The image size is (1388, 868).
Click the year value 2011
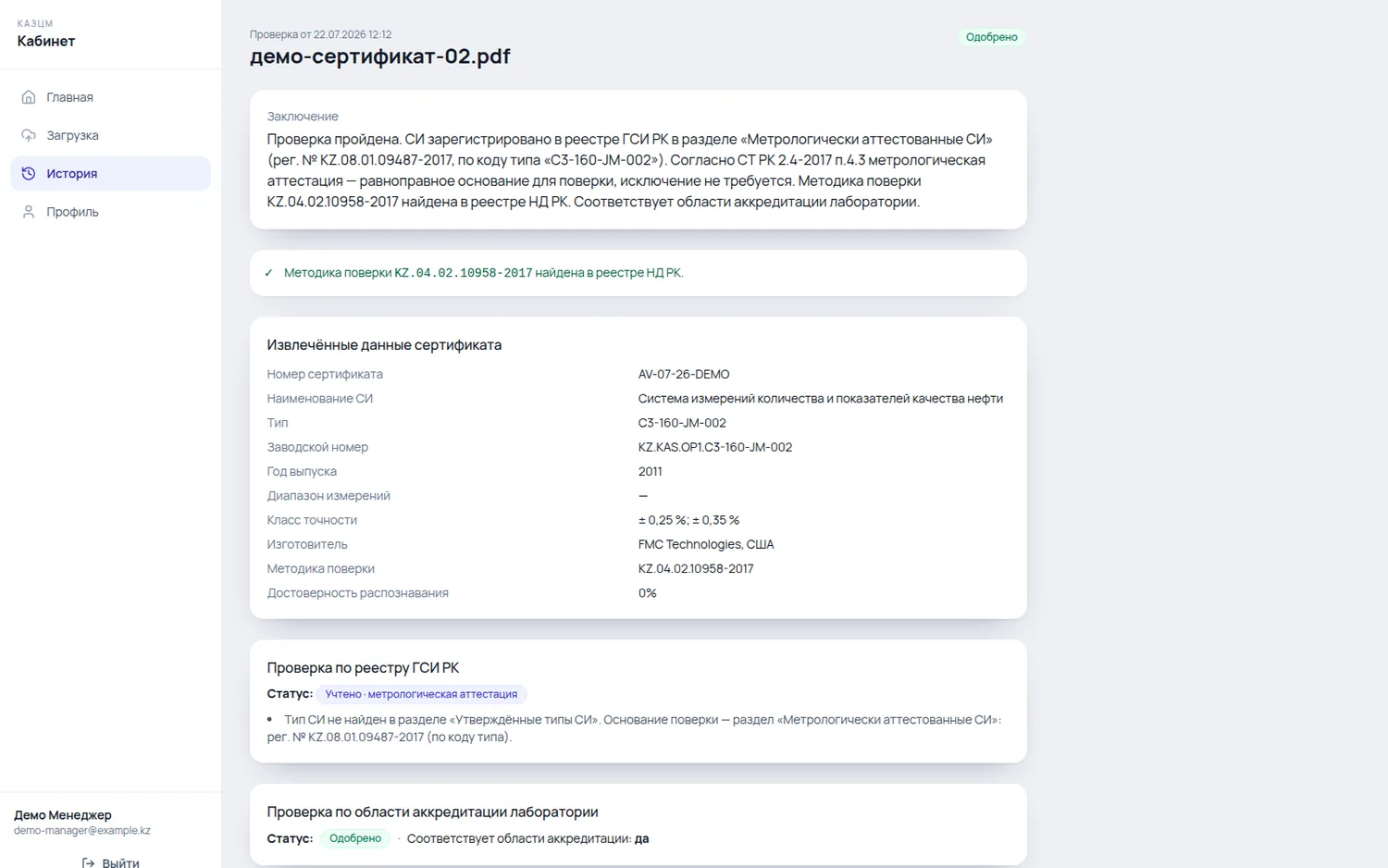tap(651, 472)
